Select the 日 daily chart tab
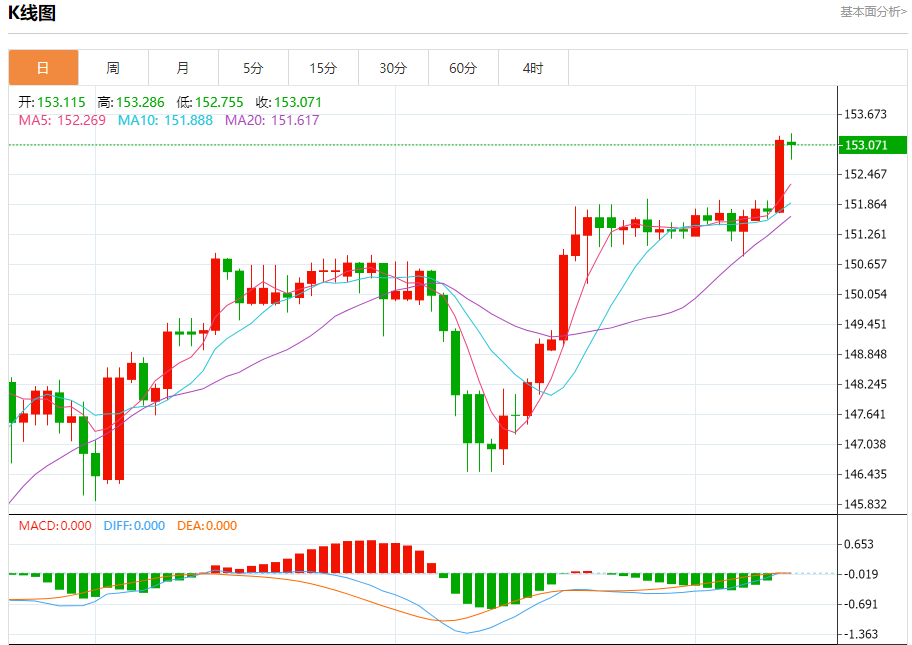Screen dimensions: 912x645 (44, 68)
